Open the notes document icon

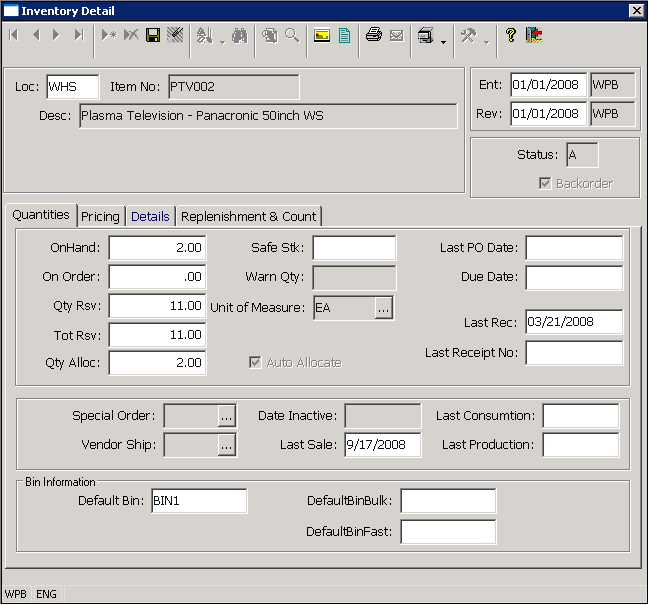pyautogui.click(x=344, y=36)
